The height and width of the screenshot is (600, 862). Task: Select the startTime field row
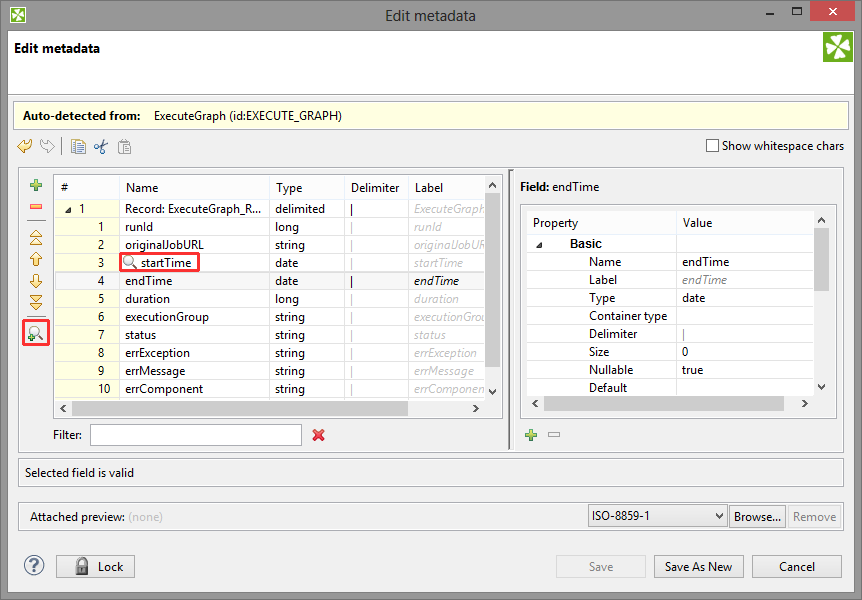167,263
